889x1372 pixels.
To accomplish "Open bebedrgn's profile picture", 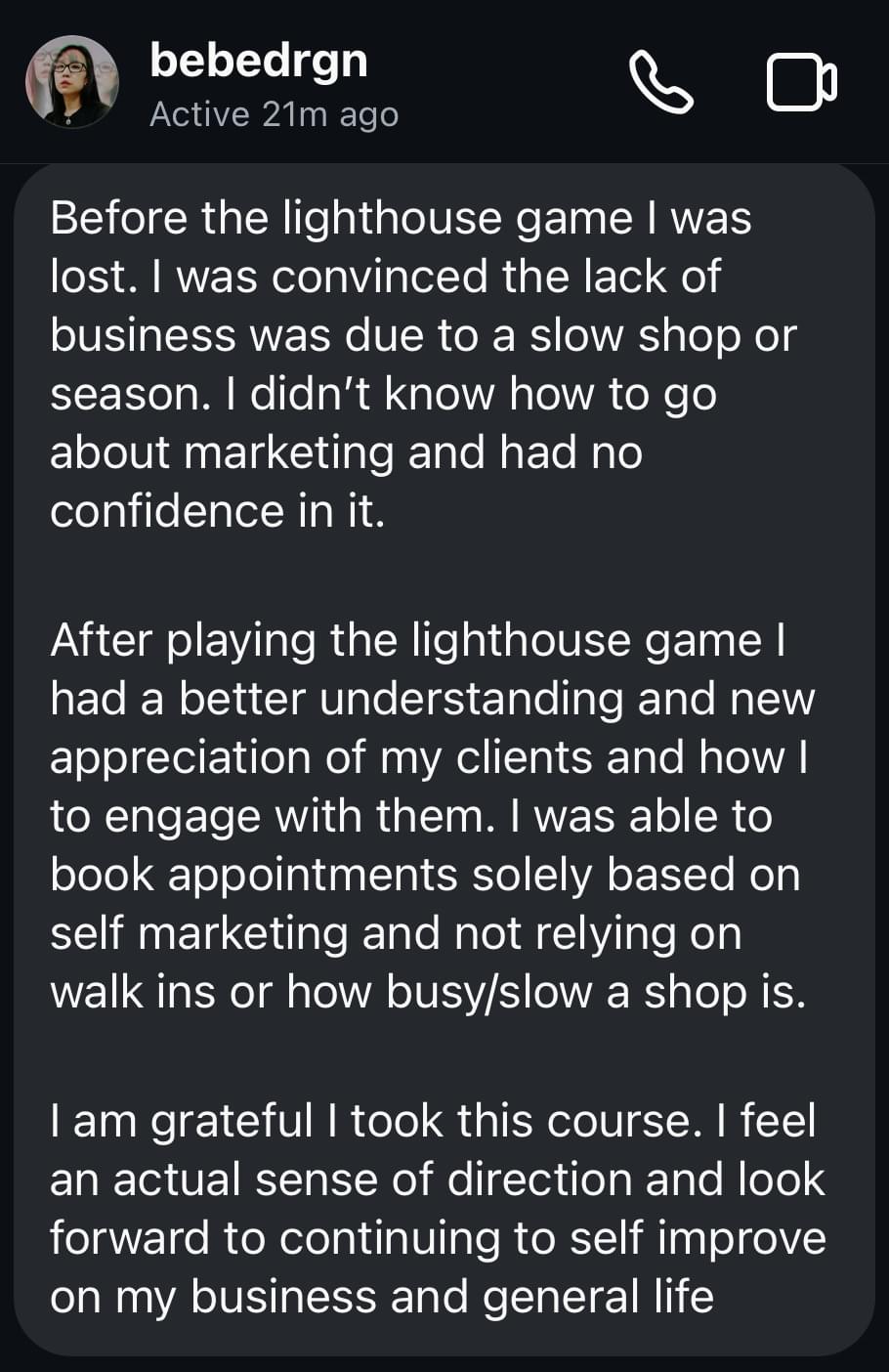I will point(71,82).
